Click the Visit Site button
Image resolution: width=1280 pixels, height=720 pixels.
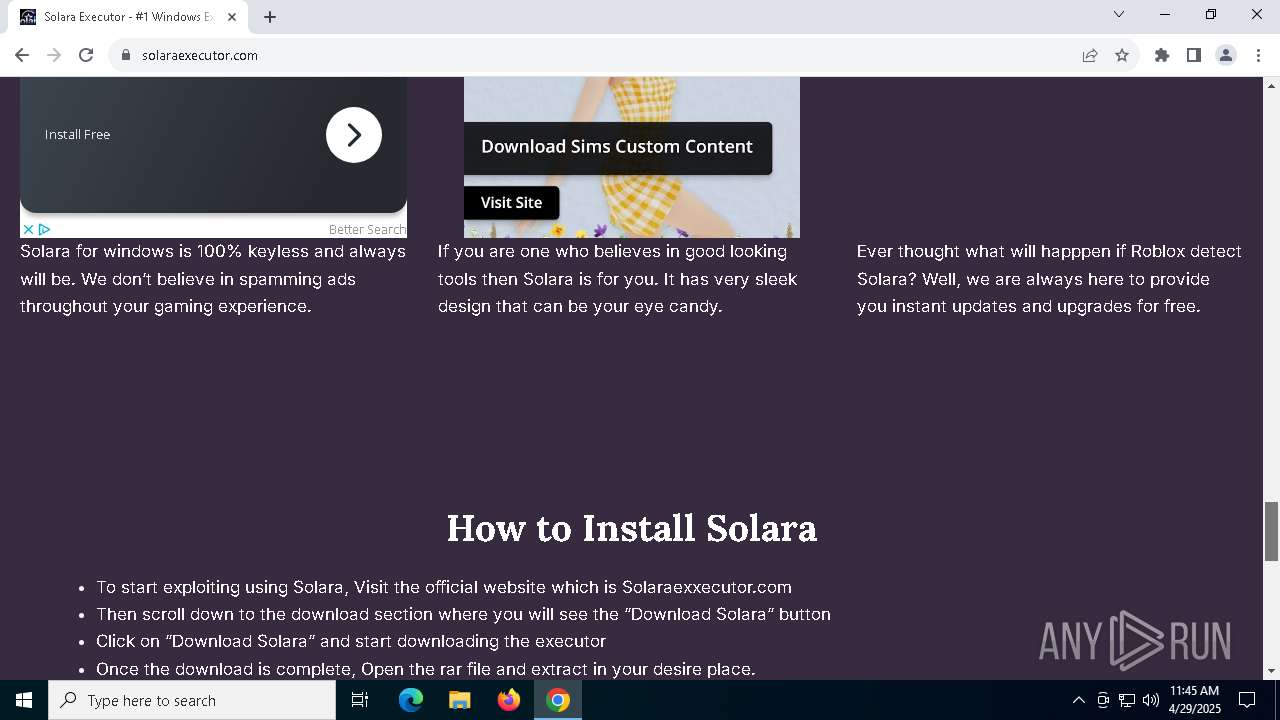511,202
